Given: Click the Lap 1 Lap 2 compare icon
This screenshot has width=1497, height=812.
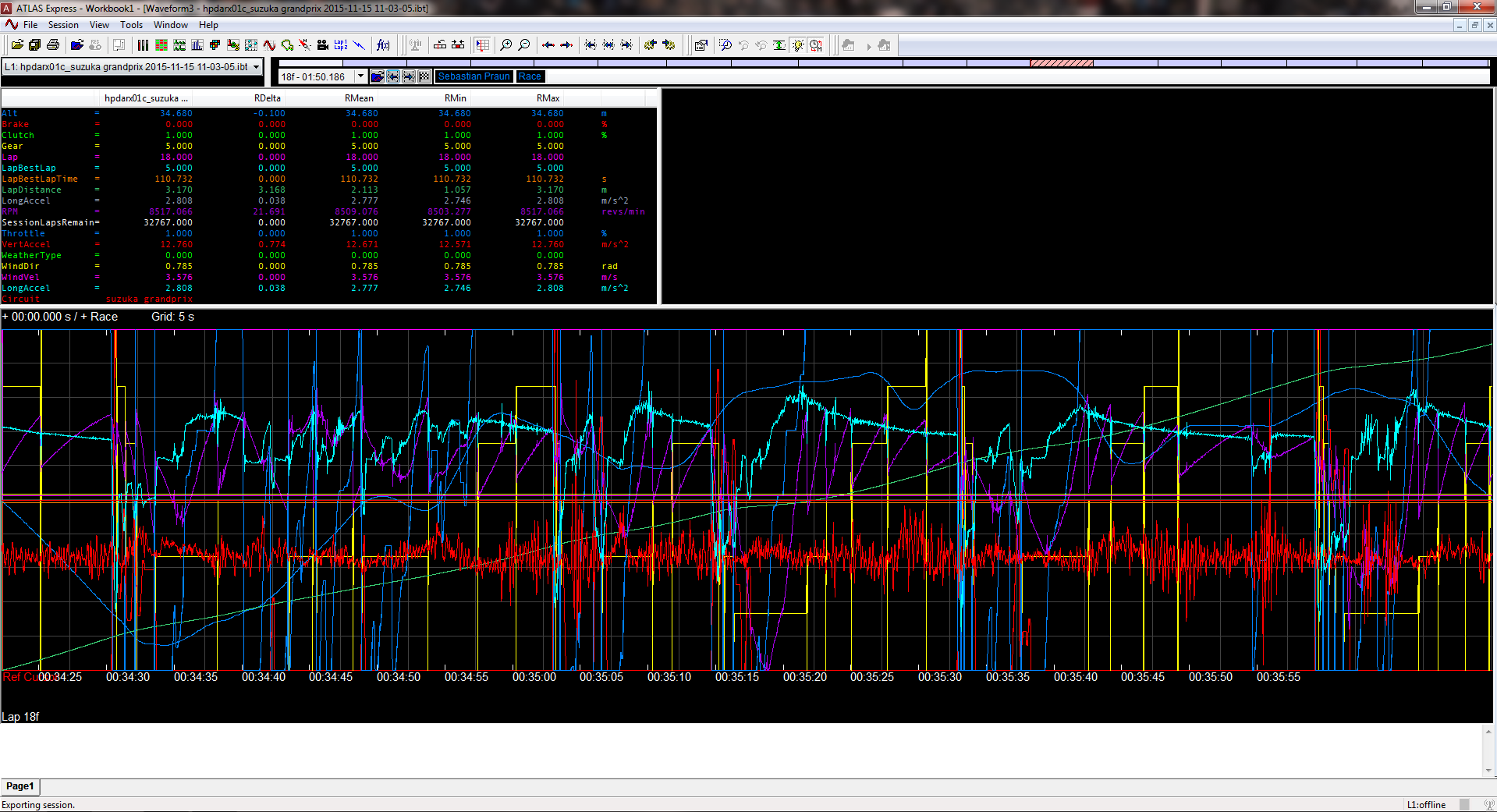Looking at the screenshot, I should tap(341, 45).
